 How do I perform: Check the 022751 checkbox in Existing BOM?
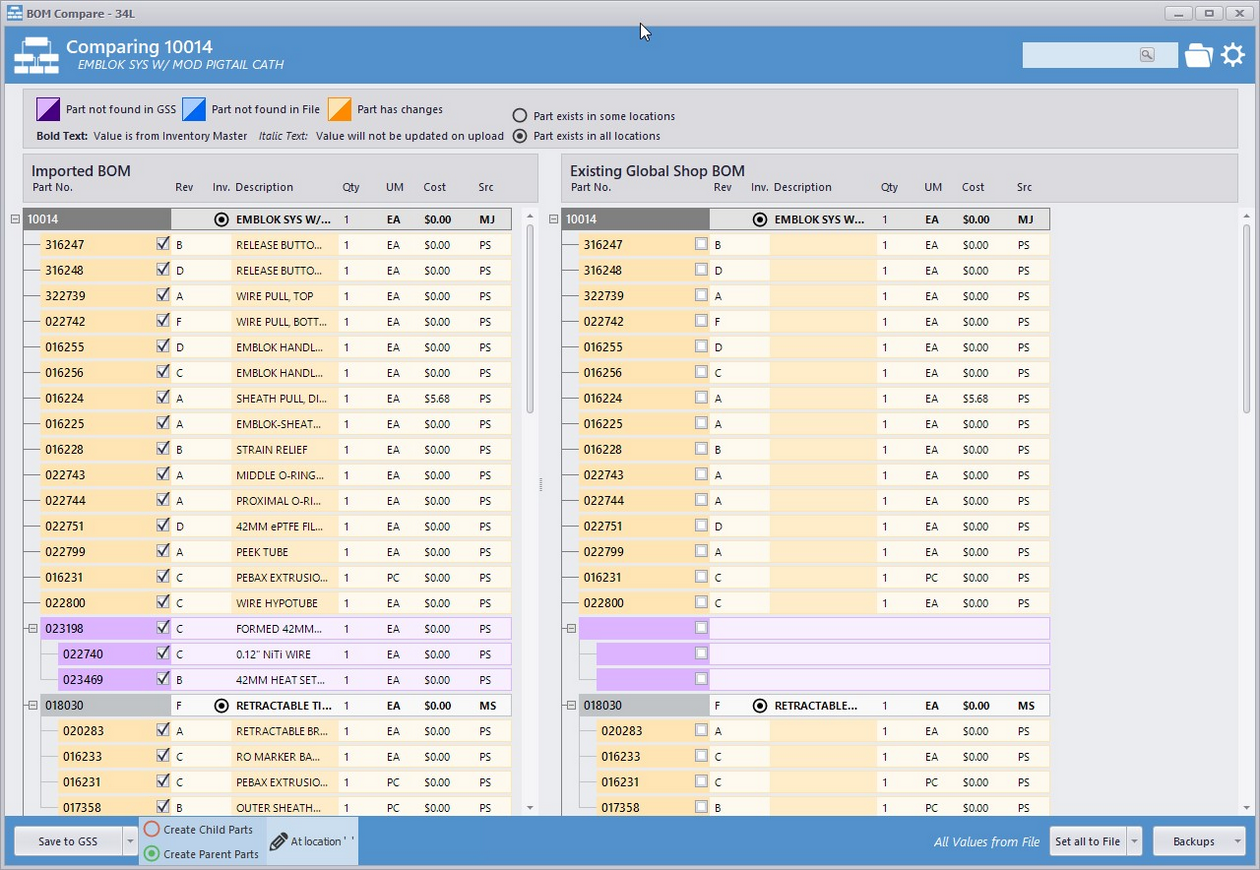[x=701, y=525]
